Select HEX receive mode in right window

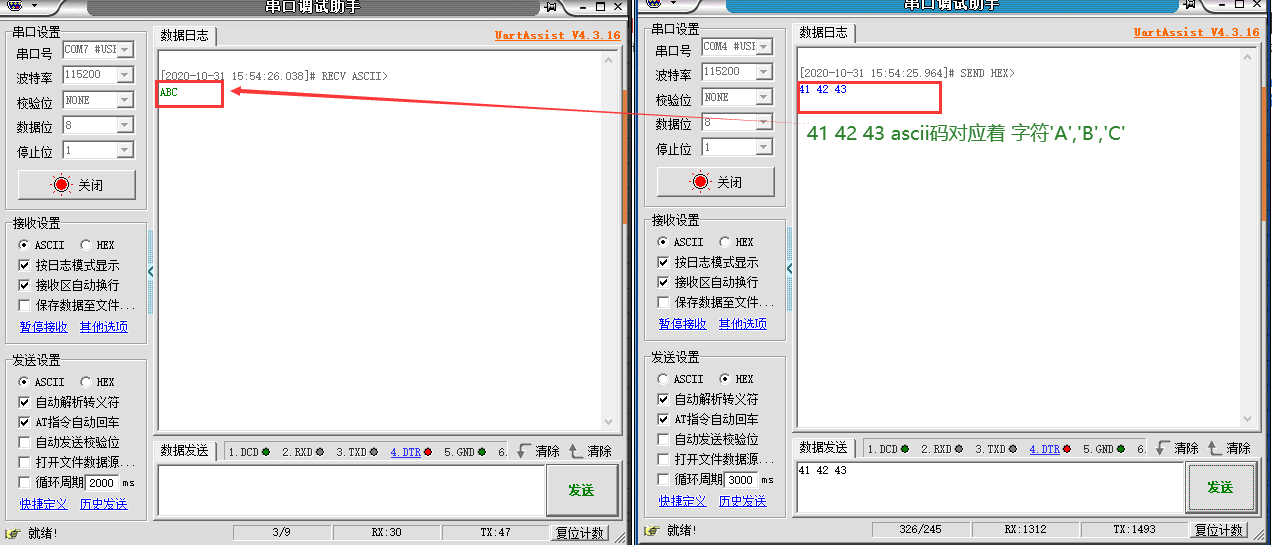tap(725, 242)
